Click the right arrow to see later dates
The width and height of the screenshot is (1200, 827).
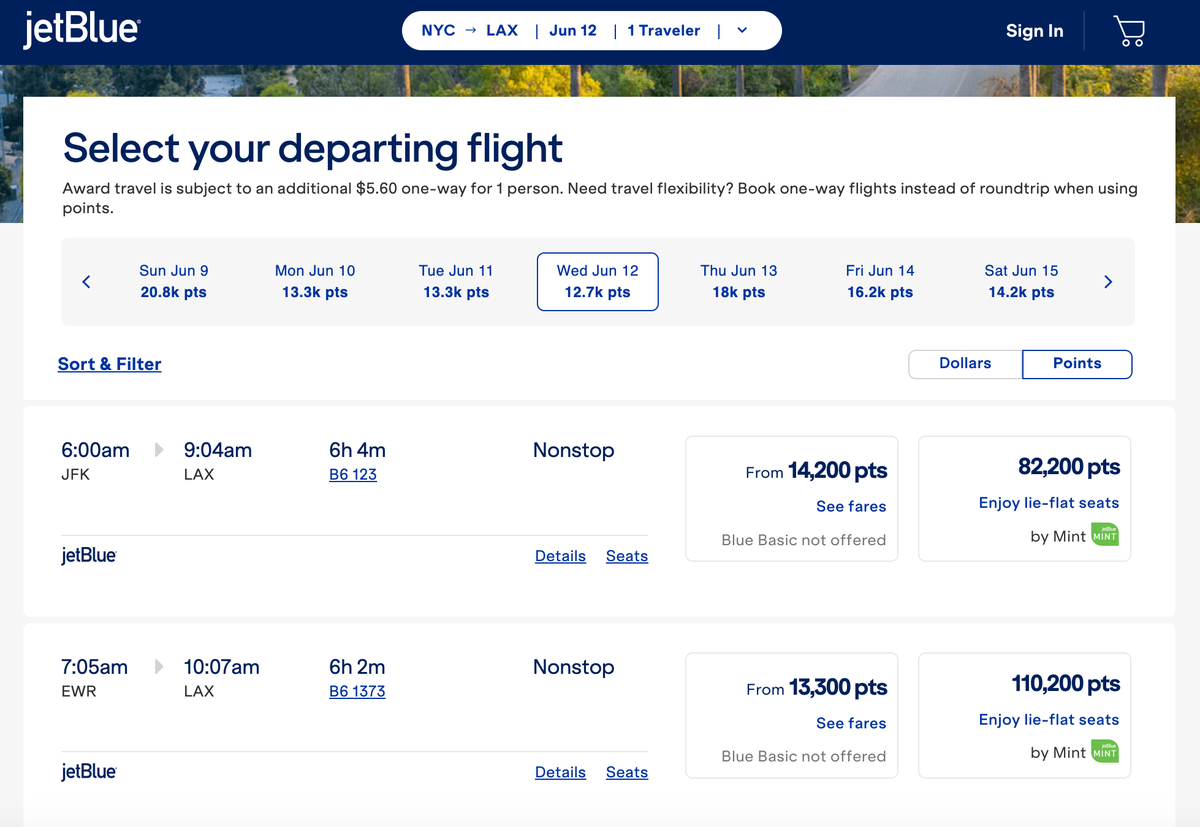[x=1108, y=281]
